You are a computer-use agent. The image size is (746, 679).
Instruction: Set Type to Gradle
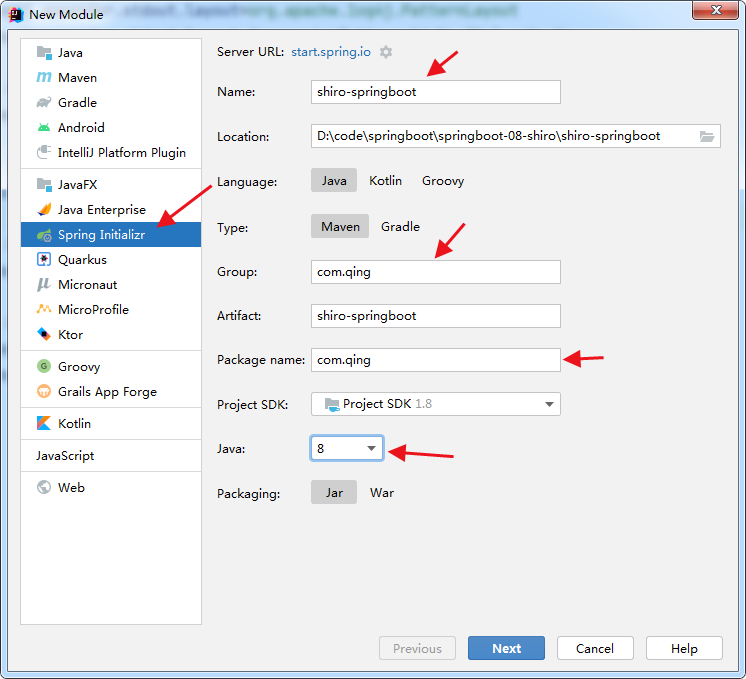pyautogui.click(x=400, y=226)
